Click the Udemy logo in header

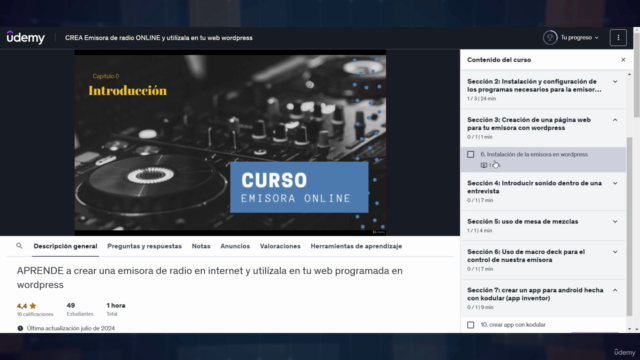click(x=26, y=38)
